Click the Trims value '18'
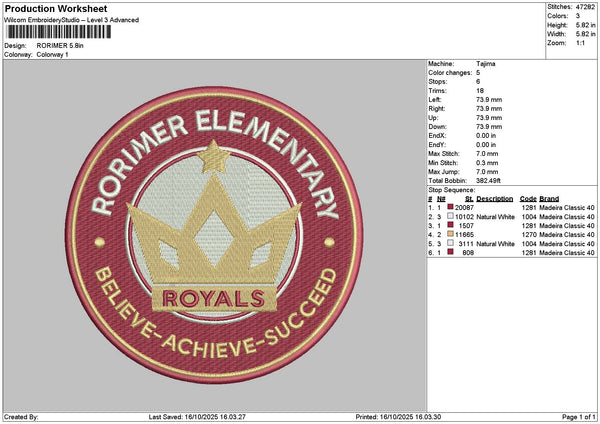The height and width of the screenshot is (424, 600). (x=480, y=91)
